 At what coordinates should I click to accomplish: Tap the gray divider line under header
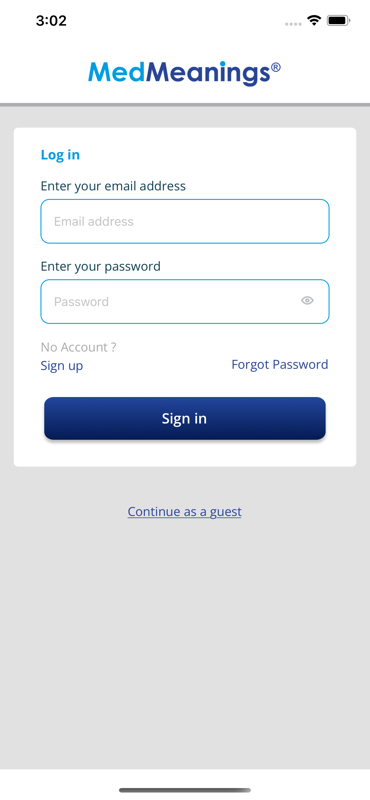(x=185, y=105)
